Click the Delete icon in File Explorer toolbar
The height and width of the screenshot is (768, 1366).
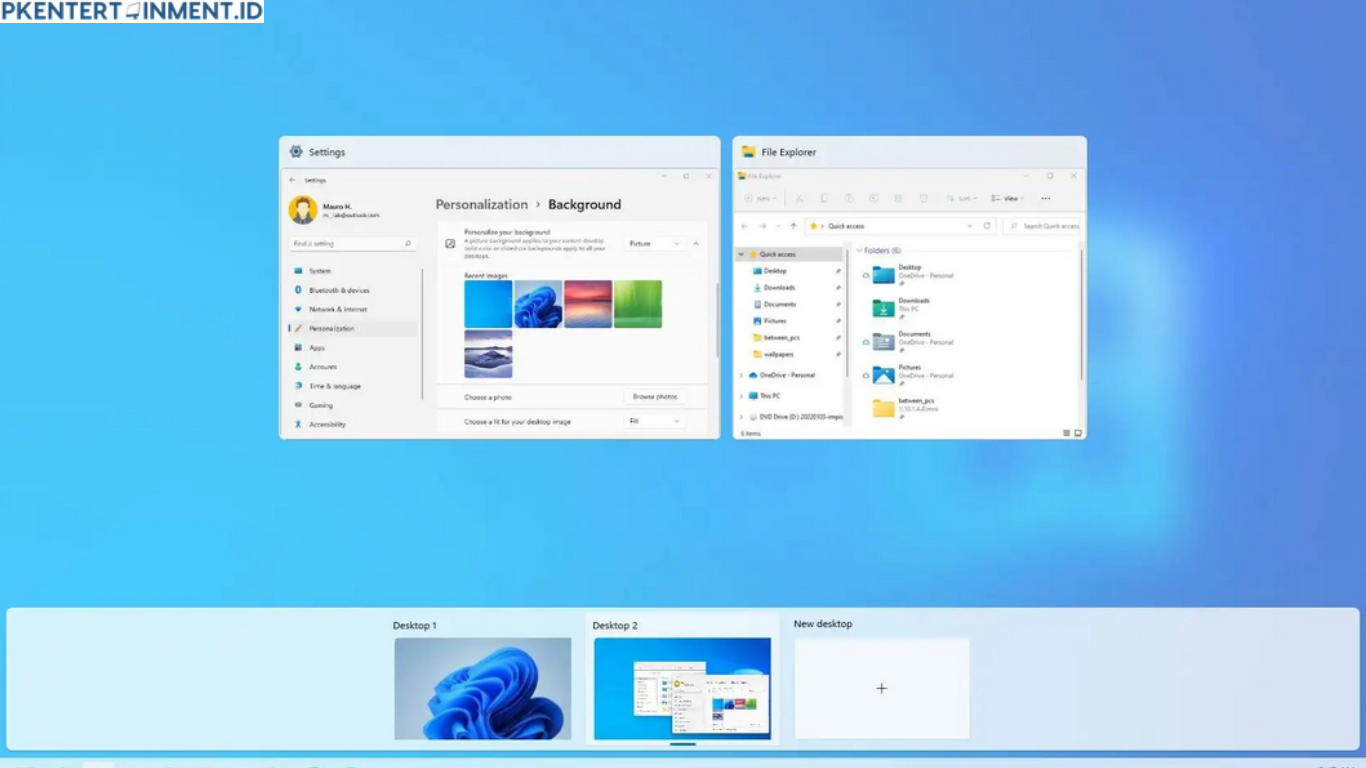pyautogui.click(x=925, y=197)
